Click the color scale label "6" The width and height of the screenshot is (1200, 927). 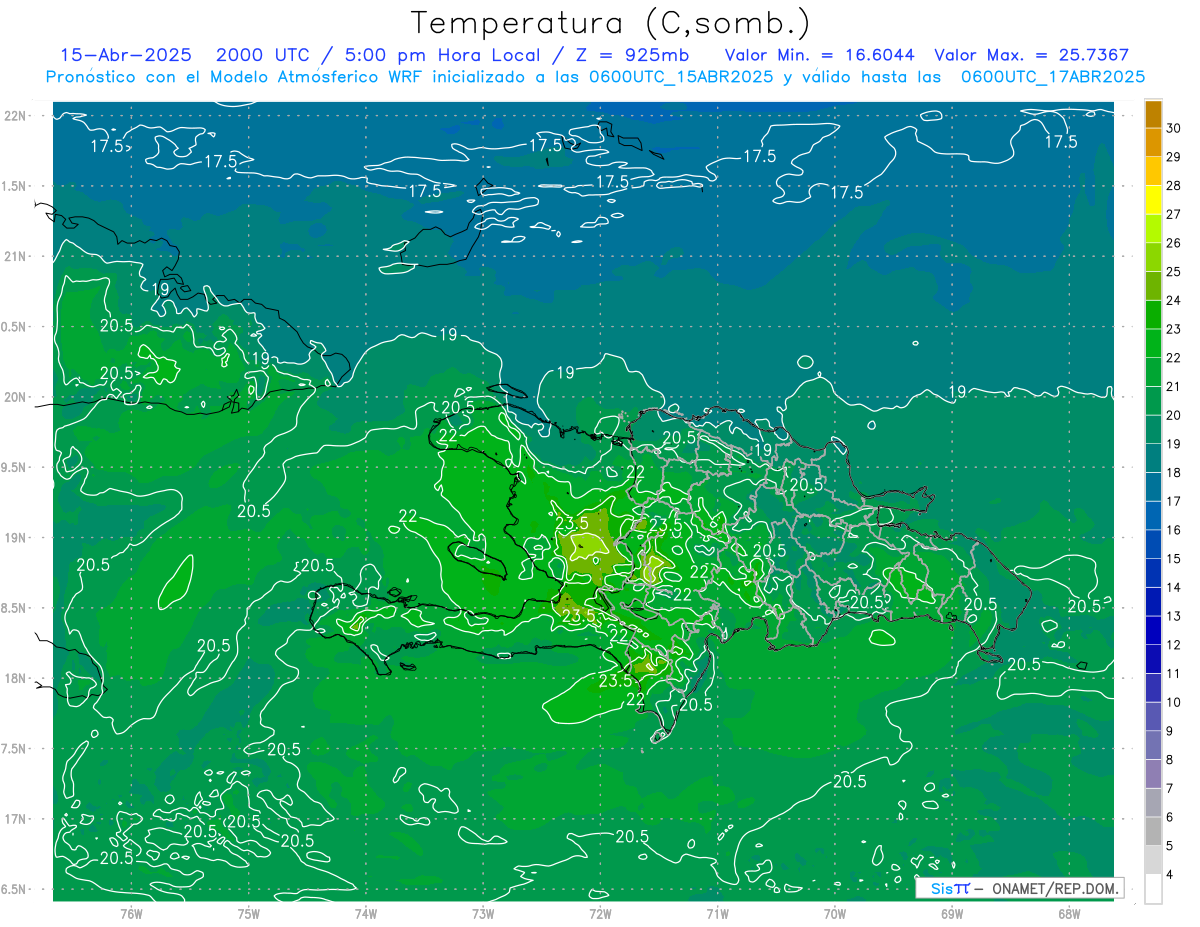point(1170,817)
